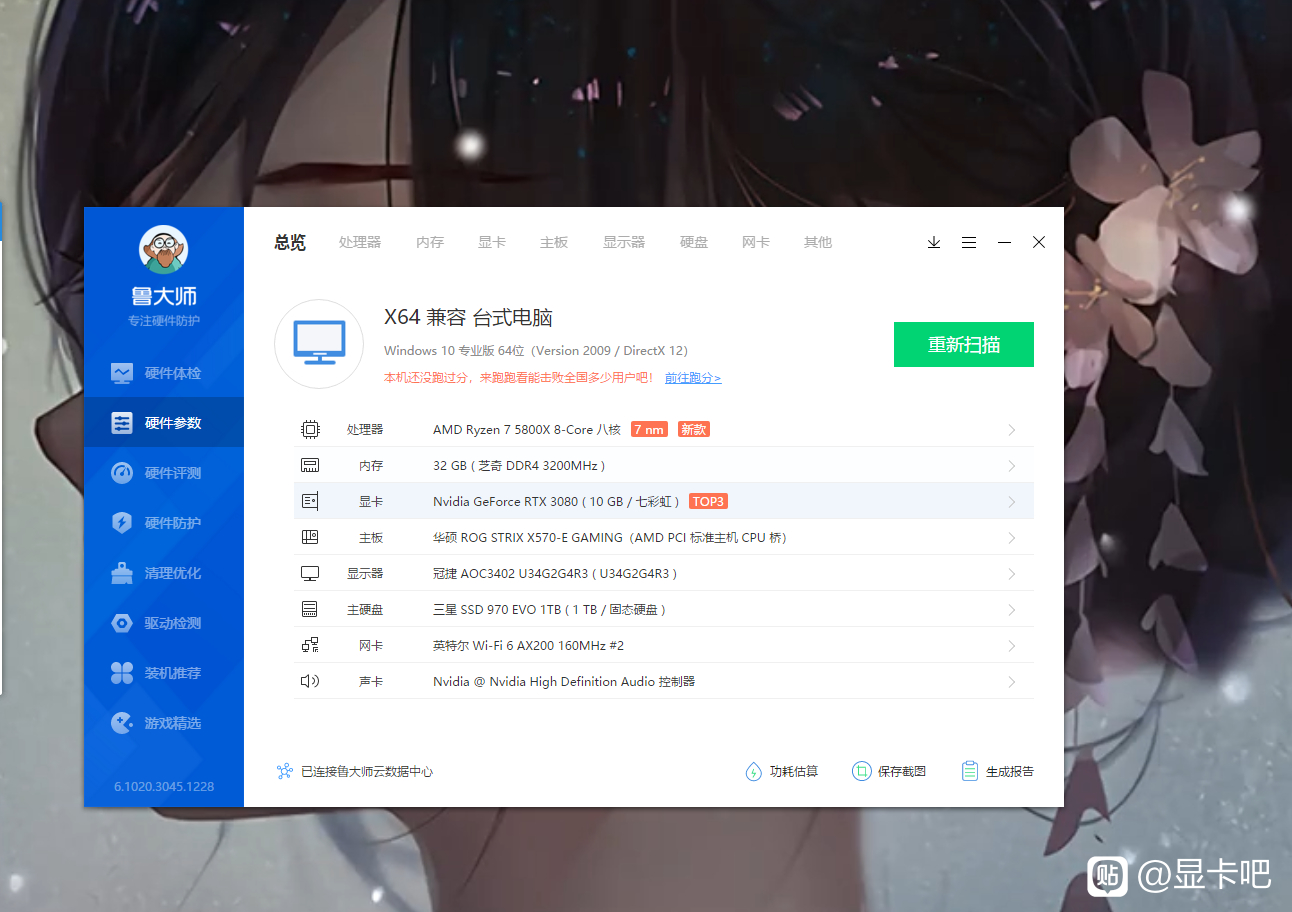Click the 显示器 monitor row icon
The height and width of the screenshot is (912, 1292).
point(310,573)
